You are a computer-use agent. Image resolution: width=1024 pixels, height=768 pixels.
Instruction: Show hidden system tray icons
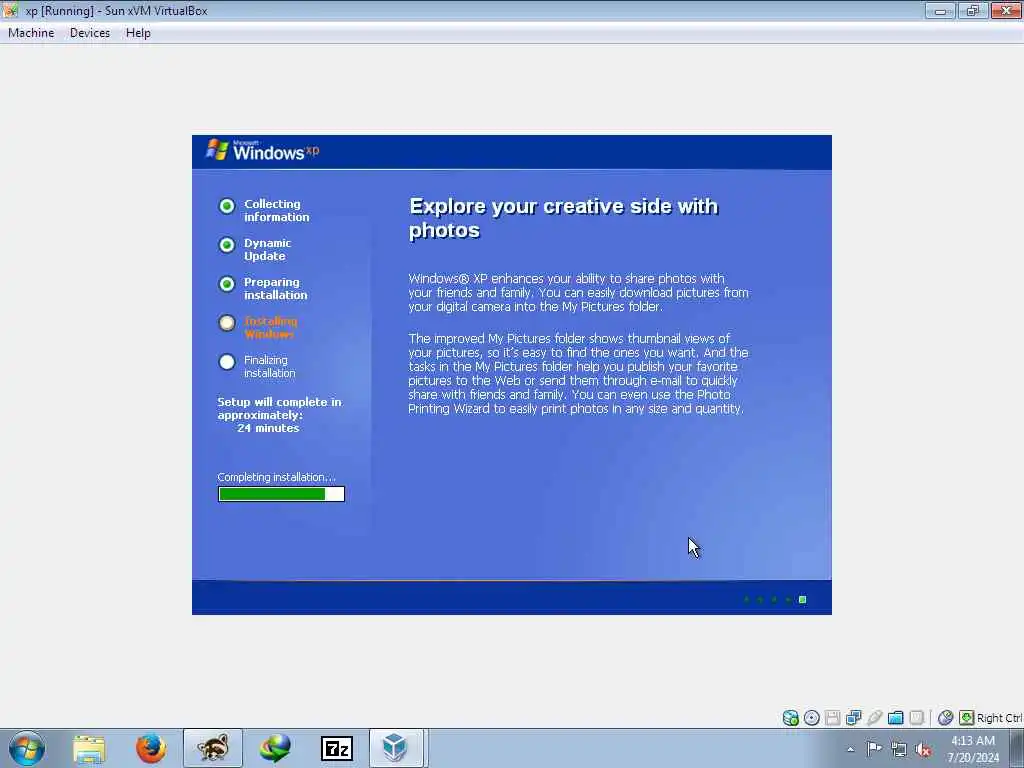pyautogui.click(x=850, y=749)
